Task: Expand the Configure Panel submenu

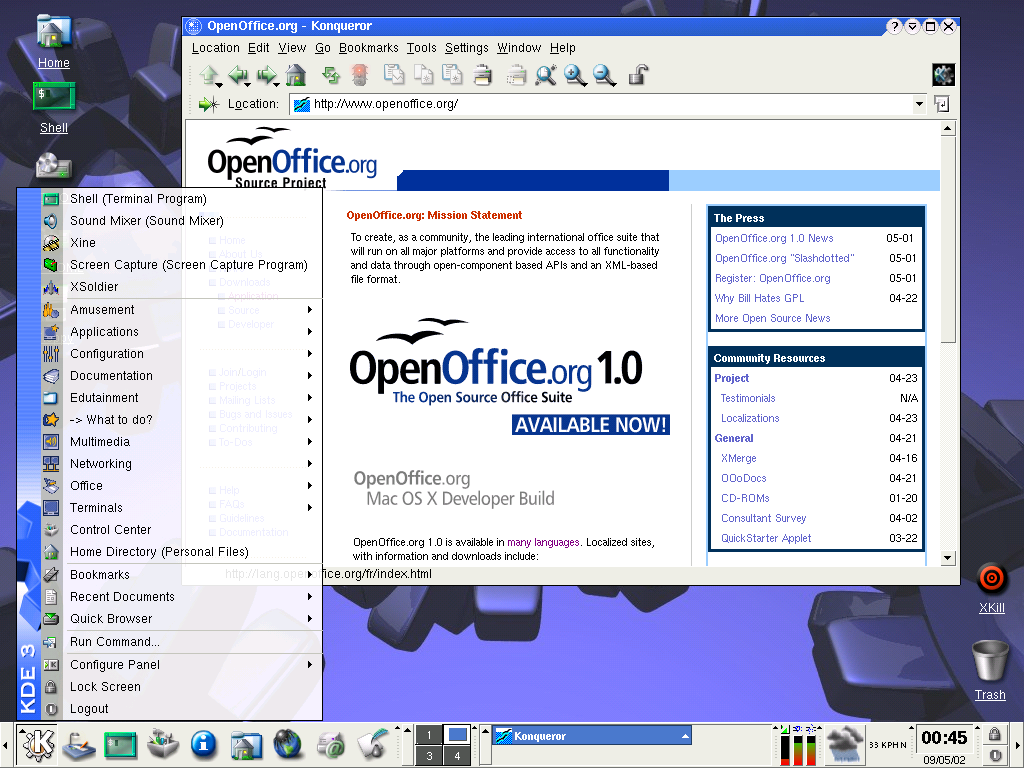Action: click(182, 665)
